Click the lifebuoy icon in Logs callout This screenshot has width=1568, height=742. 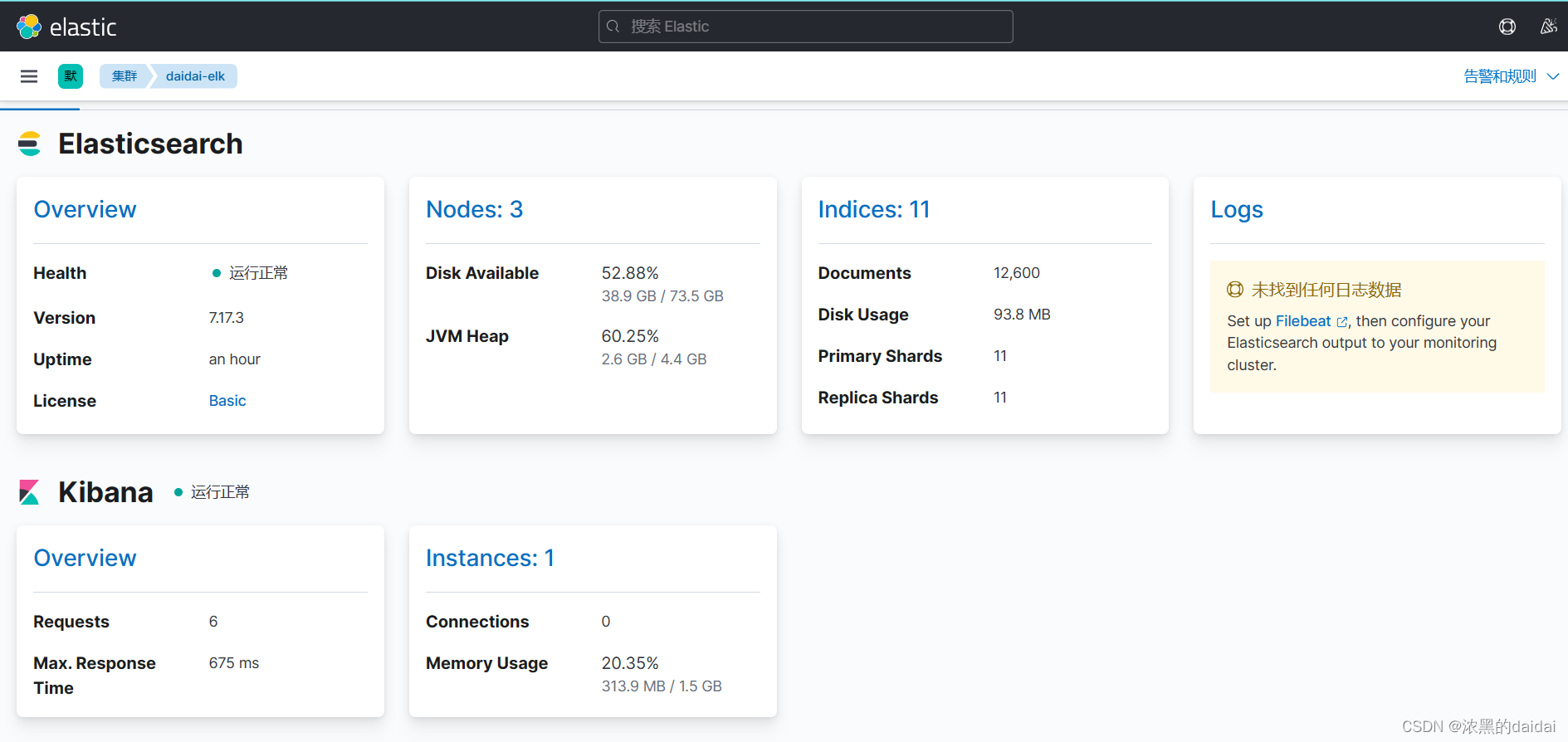pos(1235,290)
